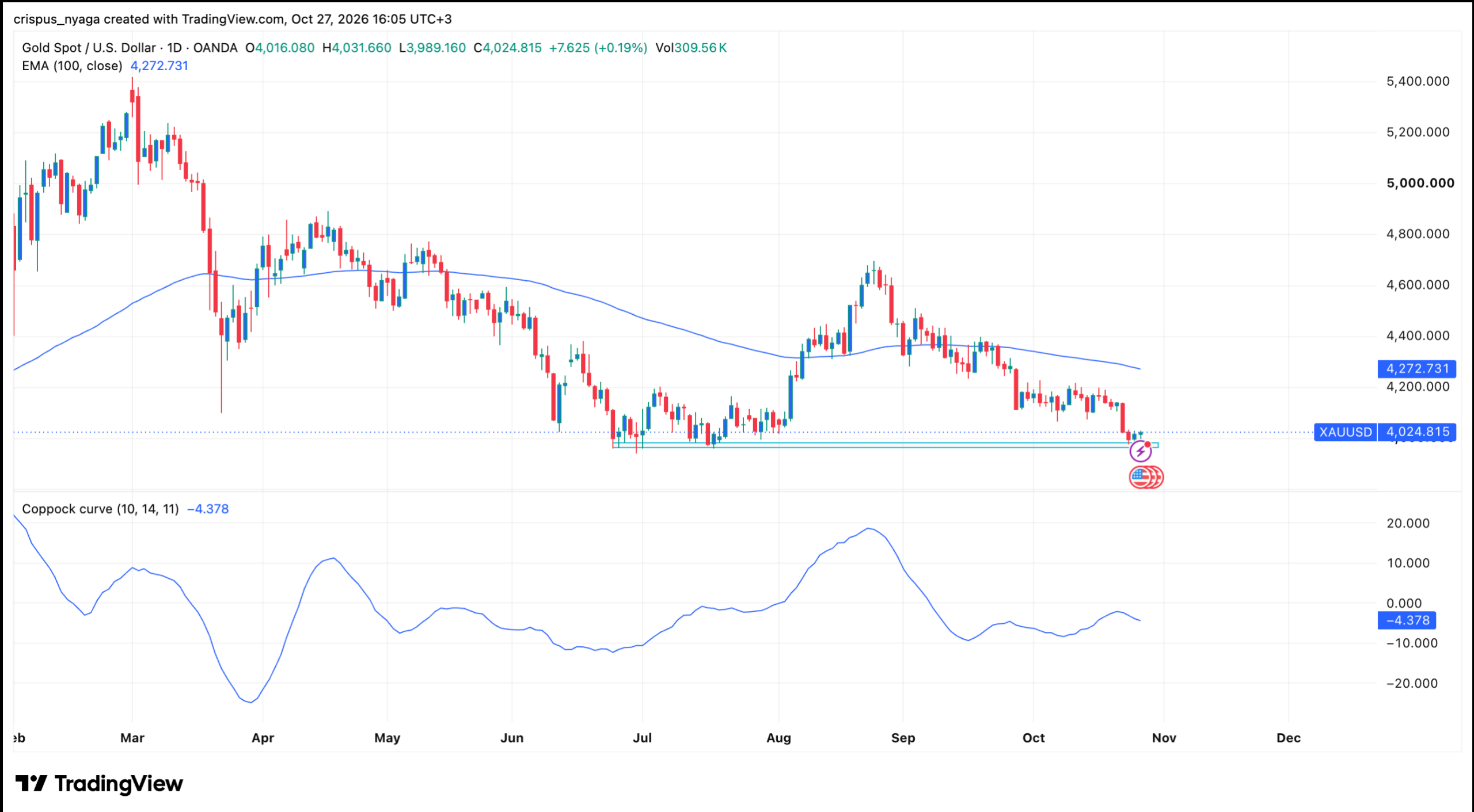Click the −20.000 Coppock axis label

pyautogui.click(x=1411, y=683)
